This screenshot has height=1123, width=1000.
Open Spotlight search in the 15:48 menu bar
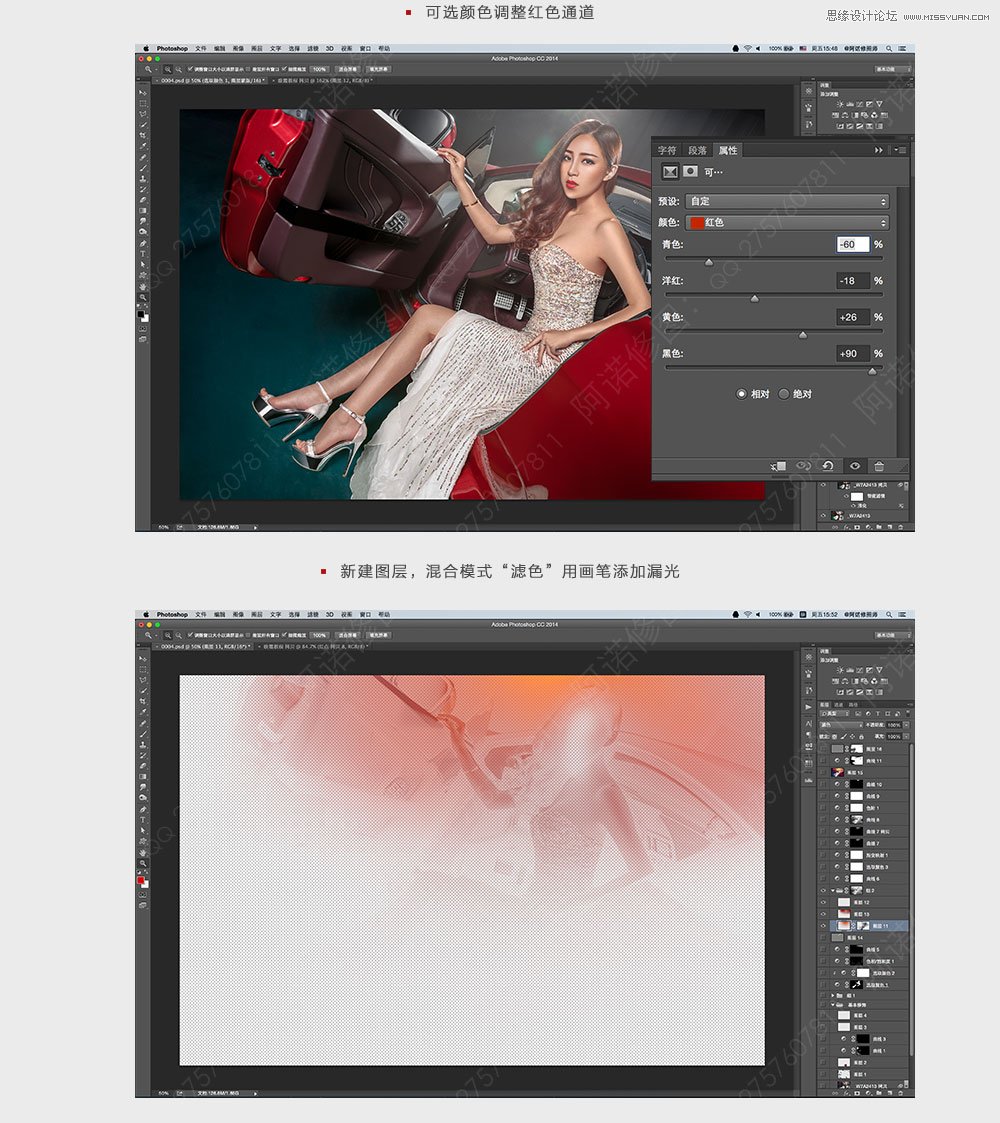(889, 49)
